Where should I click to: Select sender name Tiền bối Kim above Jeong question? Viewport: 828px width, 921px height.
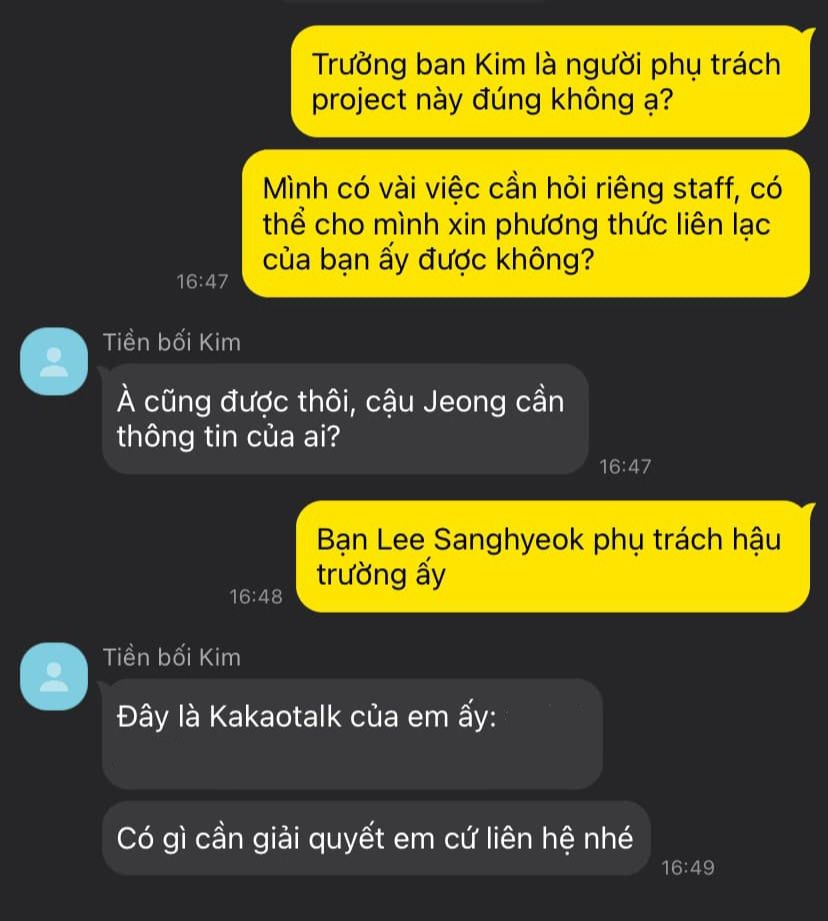pyautogui.click(x=172, y=342)
